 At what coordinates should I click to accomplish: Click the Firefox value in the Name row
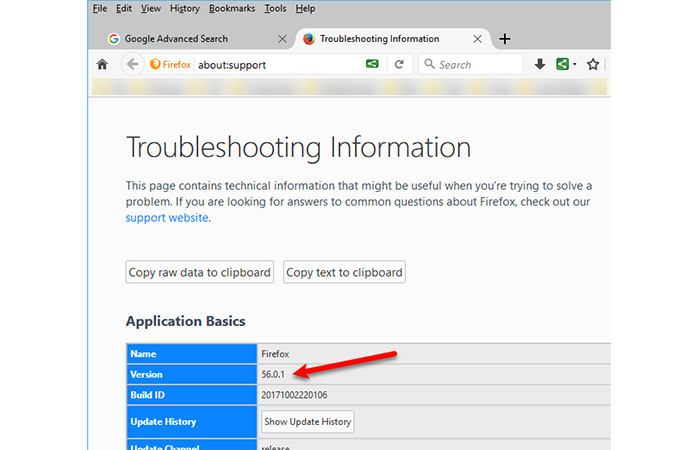(275, 354)
